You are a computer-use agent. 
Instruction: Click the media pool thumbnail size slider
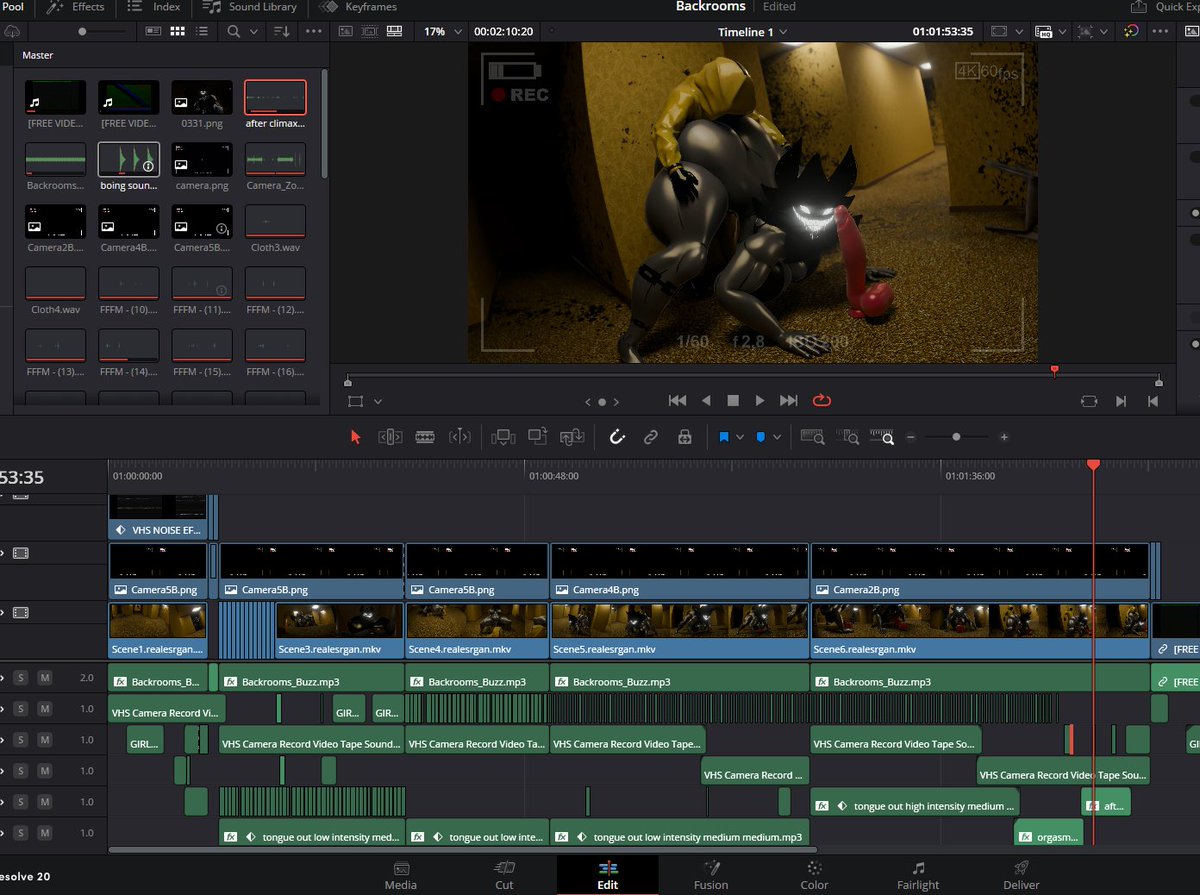(82, 32)
